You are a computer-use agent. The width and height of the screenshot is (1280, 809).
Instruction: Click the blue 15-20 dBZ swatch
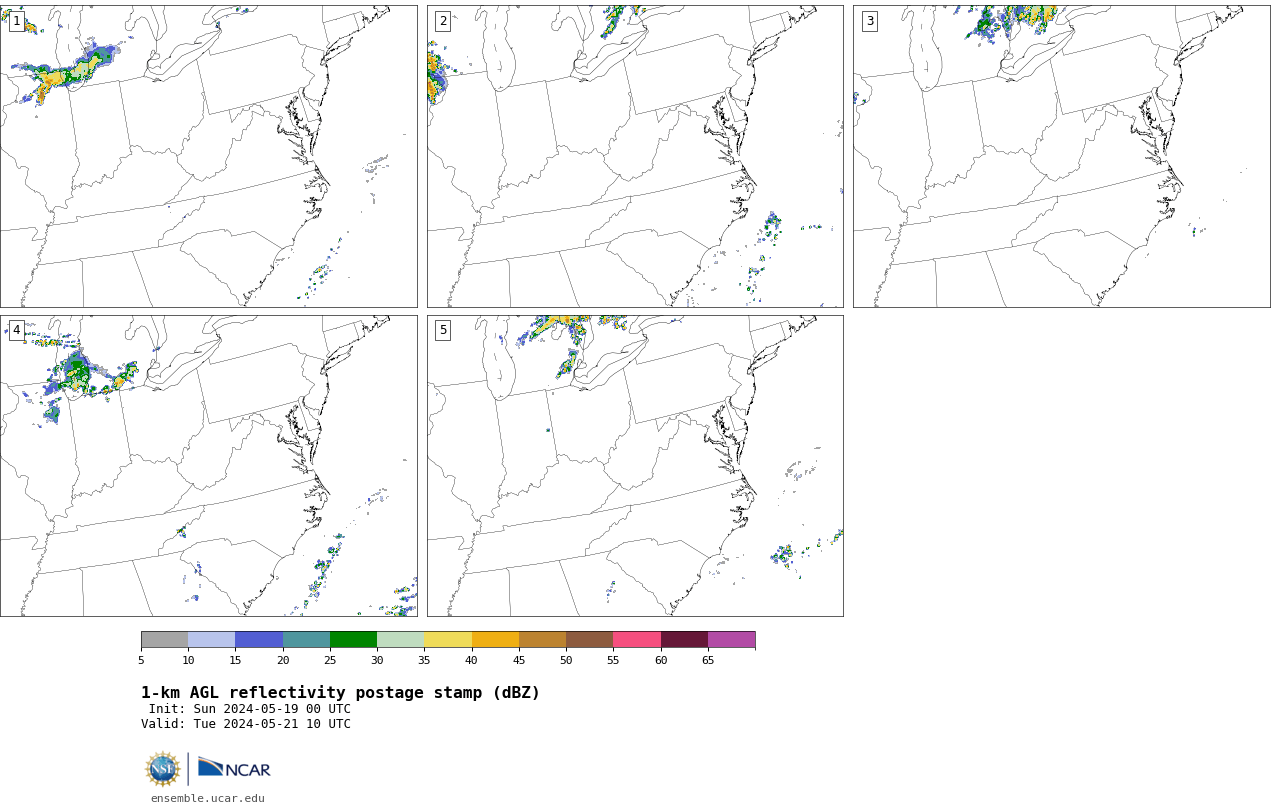[x=259, y=640]
